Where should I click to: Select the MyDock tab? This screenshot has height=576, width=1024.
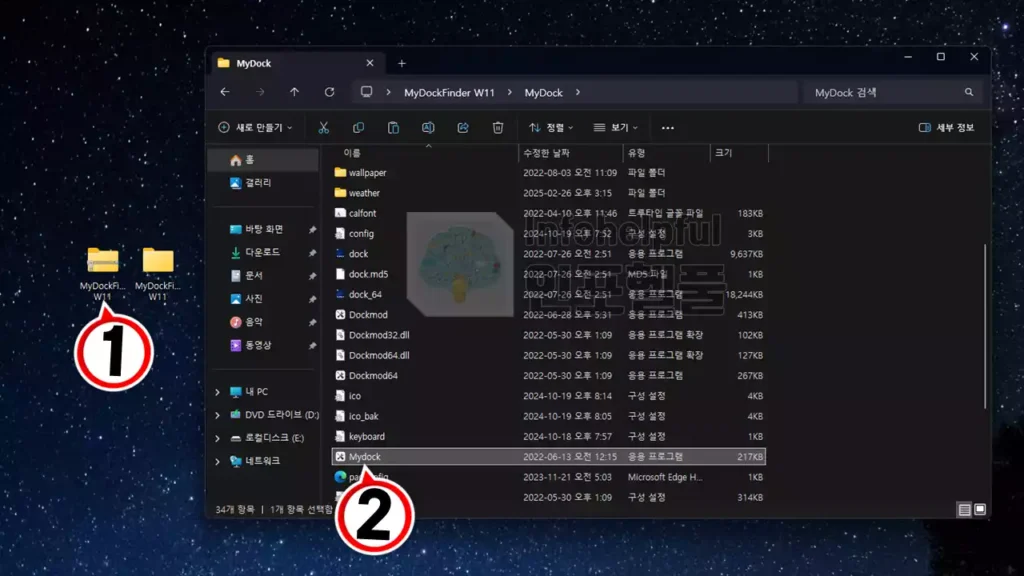296,63
